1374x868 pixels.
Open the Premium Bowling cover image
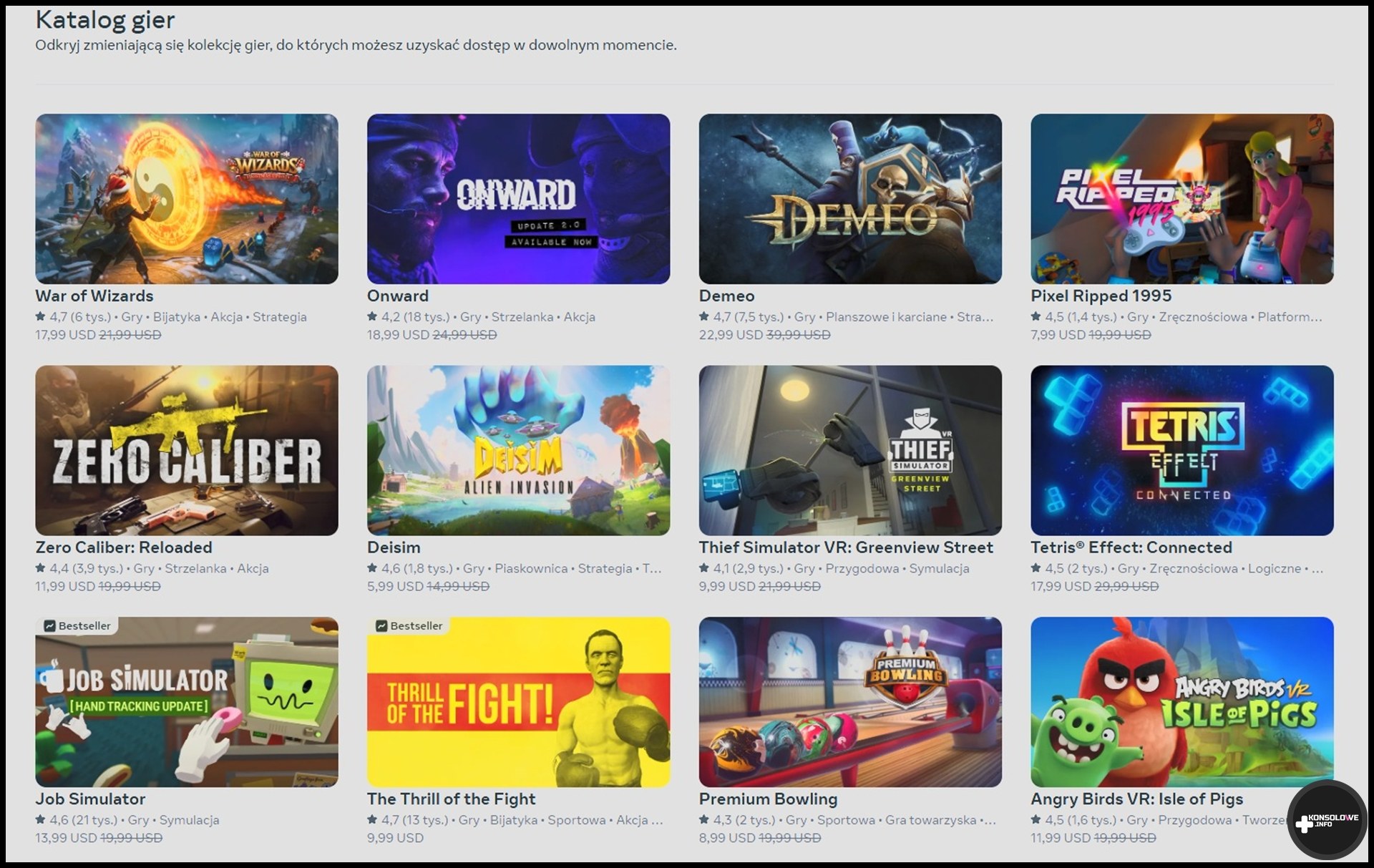[x=850, y=702]
